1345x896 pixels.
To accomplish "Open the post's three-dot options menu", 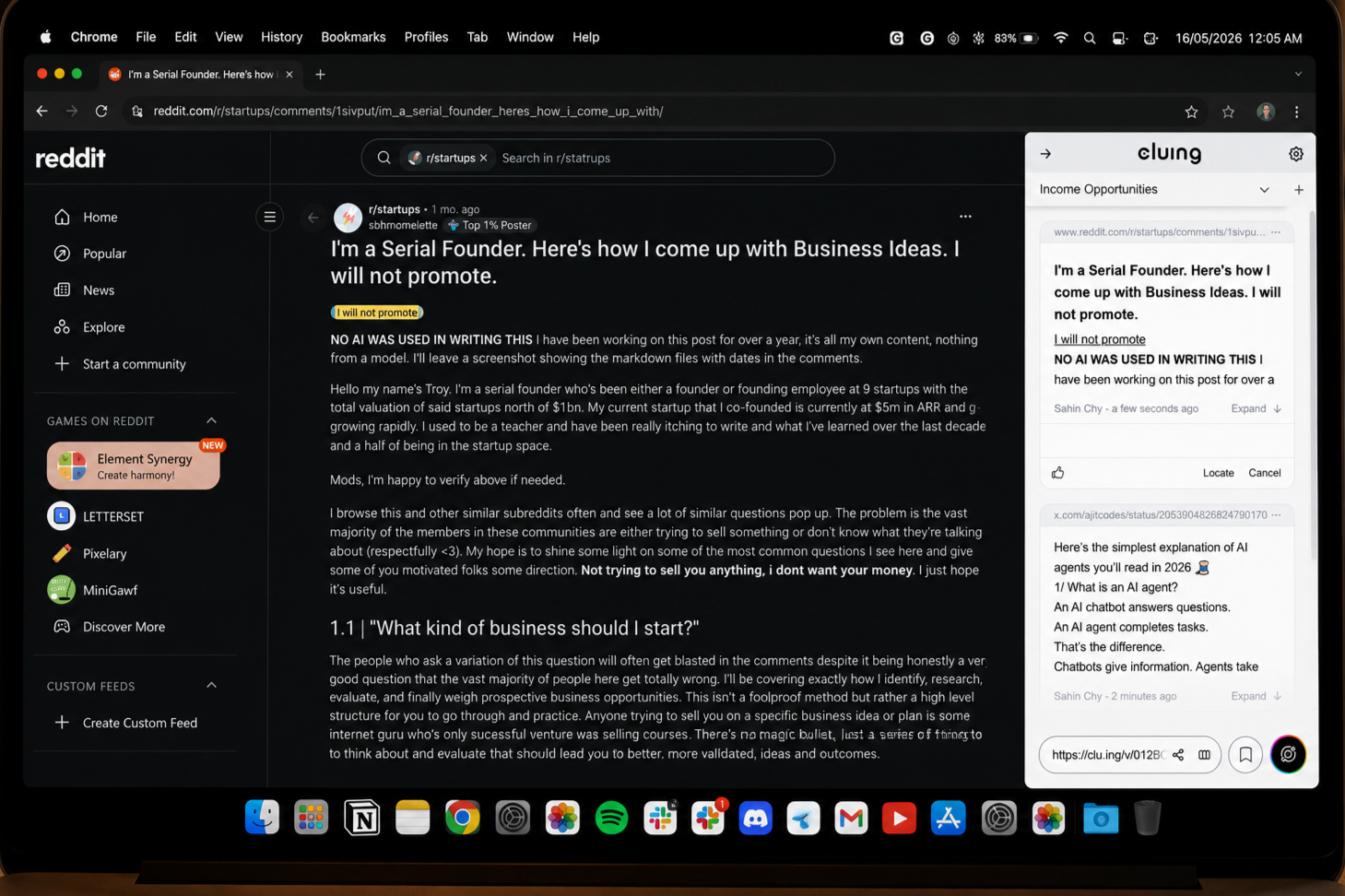I will point(965,217).
